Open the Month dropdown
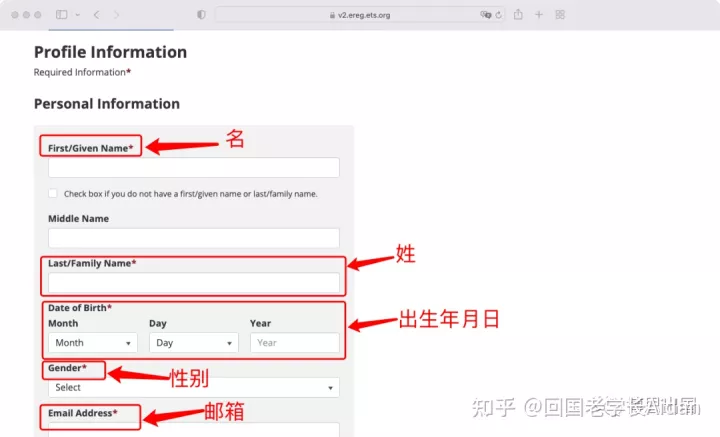The width and height of the screenshot is (720, 437). pos(93,343)
